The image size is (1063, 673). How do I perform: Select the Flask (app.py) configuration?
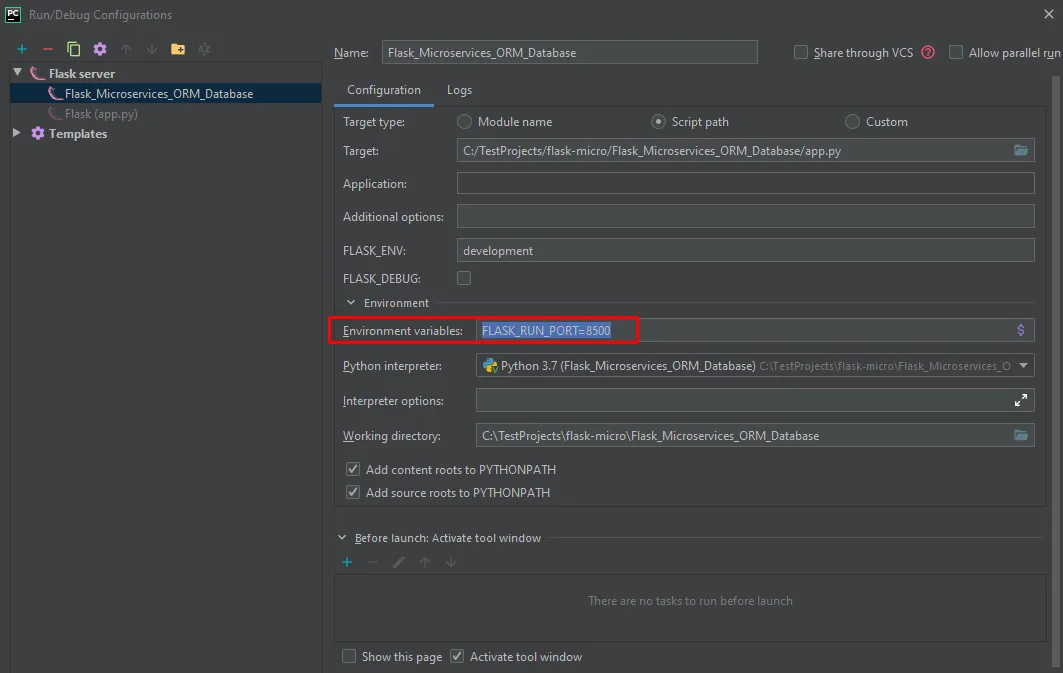point(101,114)
